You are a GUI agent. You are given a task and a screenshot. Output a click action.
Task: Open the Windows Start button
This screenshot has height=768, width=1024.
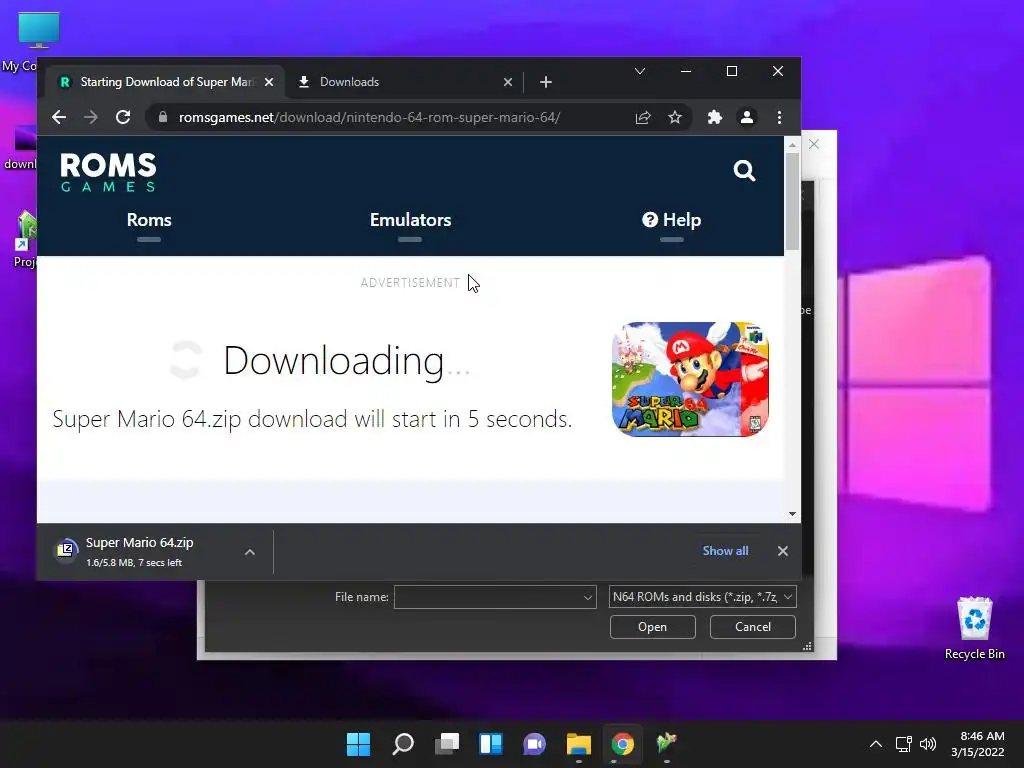click(358, 744)
